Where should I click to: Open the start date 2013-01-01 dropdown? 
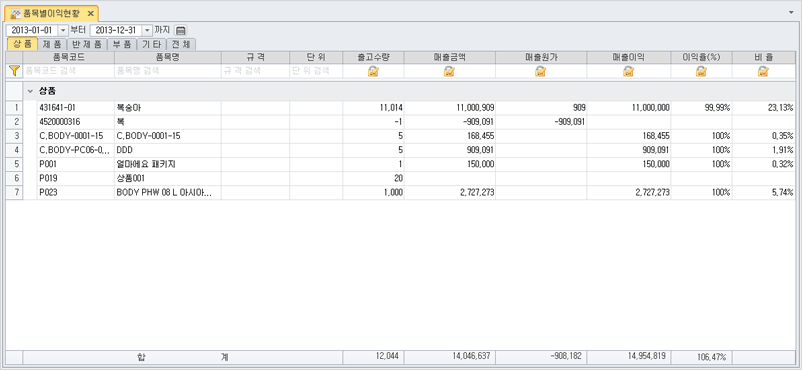[63, 30]
